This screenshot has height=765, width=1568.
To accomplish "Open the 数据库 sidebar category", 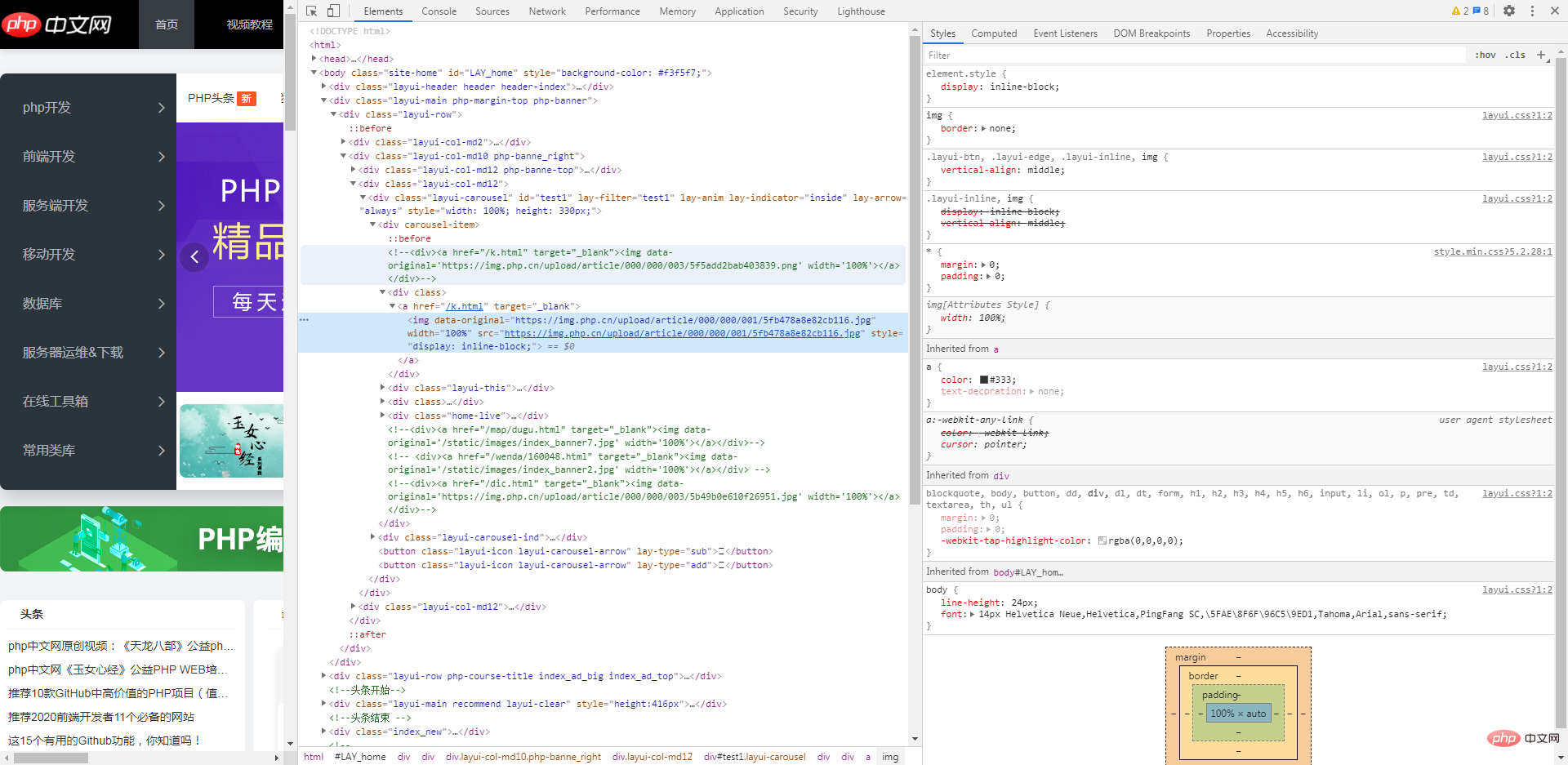I will tap(88, 304).
